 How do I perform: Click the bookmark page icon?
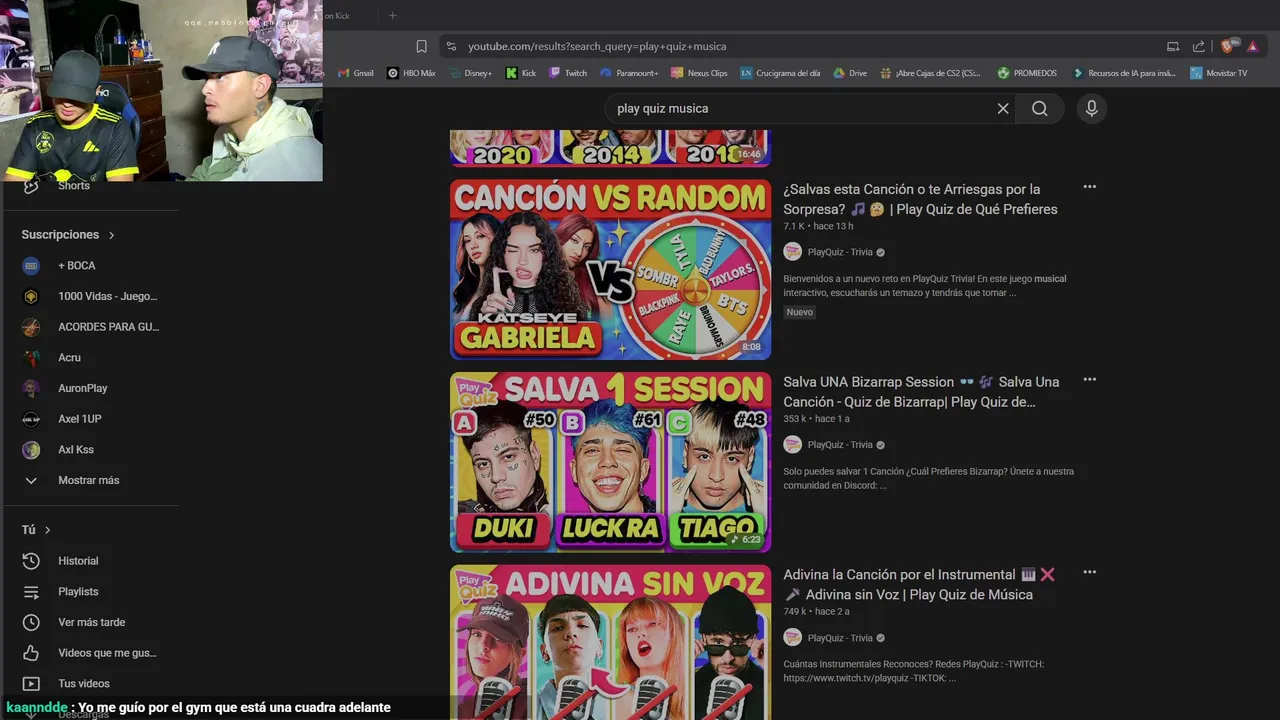click(421, 46)
